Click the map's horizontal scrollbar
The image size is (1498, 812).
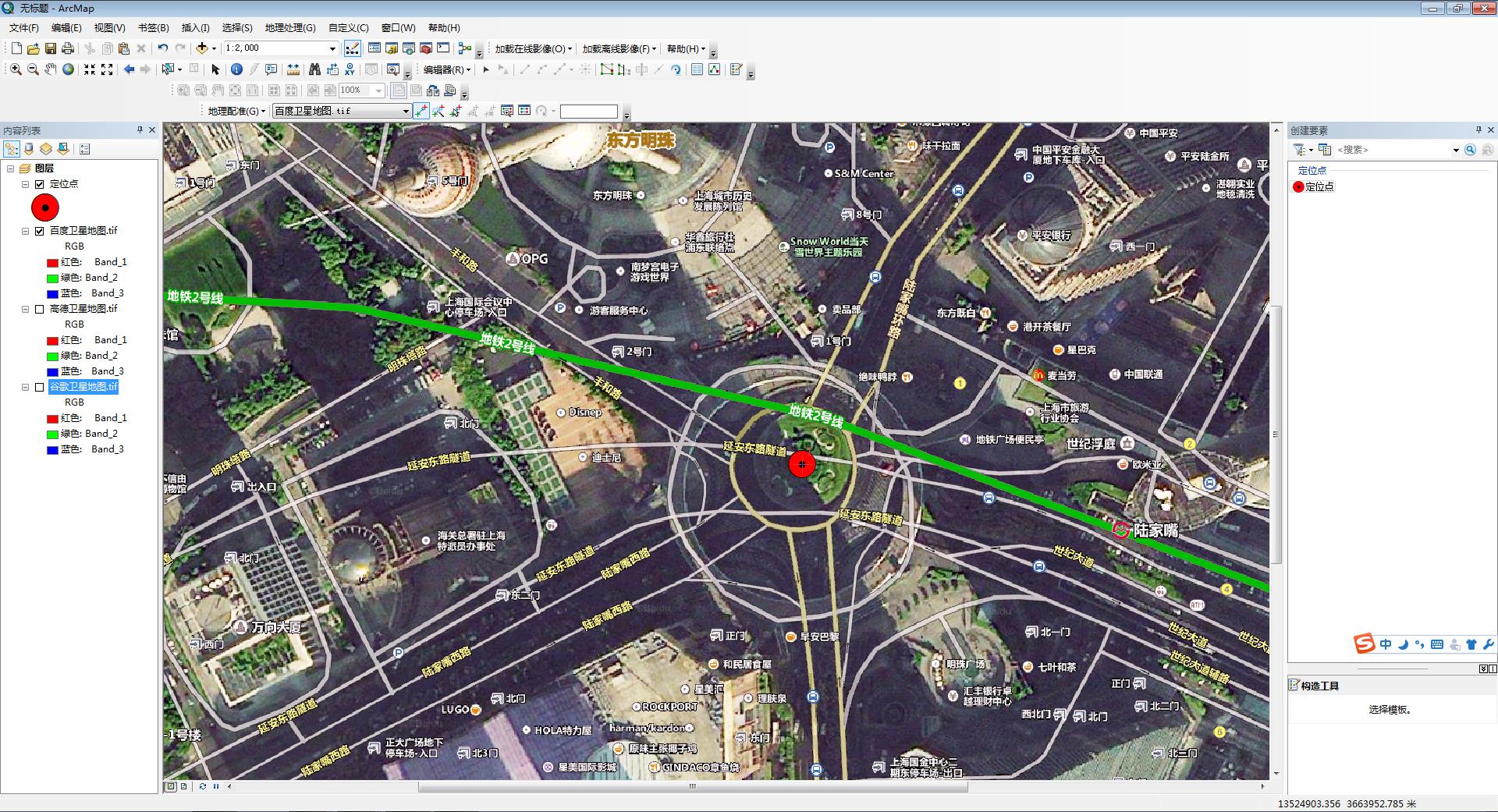coord(693,786)
